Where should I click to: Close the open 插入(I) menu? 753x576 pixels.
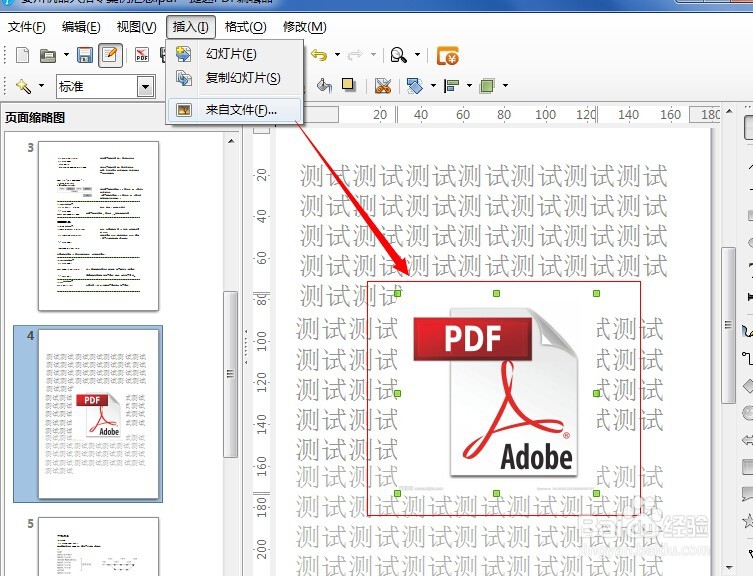pos(191,27)
